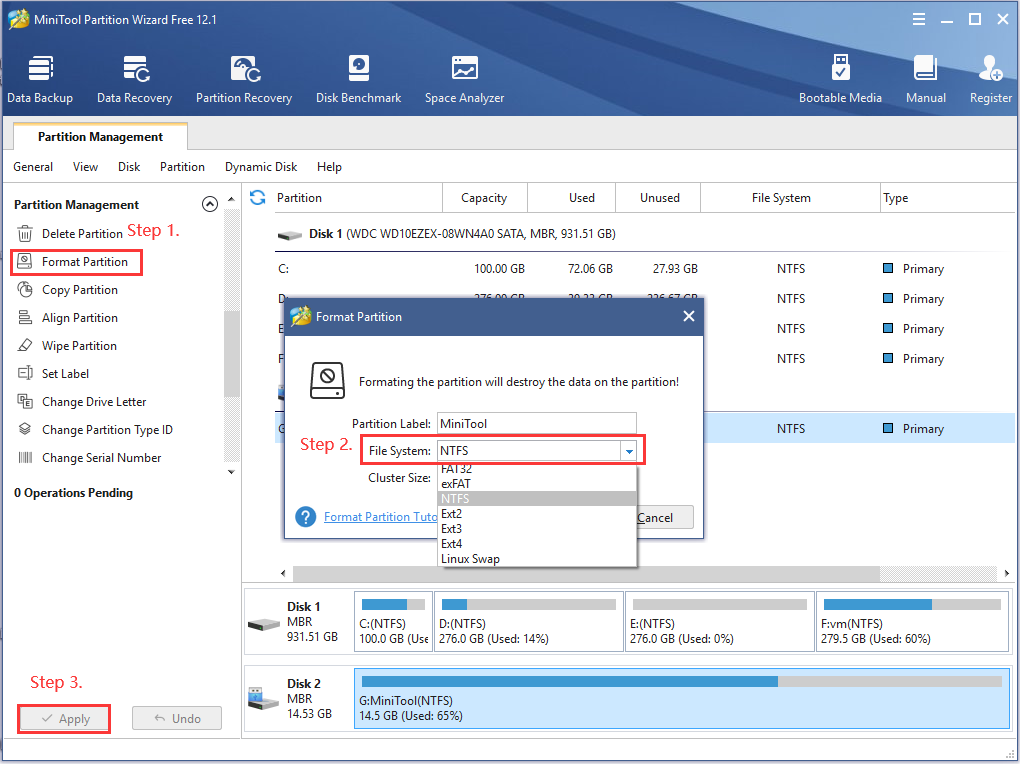
Task: Open the Partition menu
Action: point(182,167)
